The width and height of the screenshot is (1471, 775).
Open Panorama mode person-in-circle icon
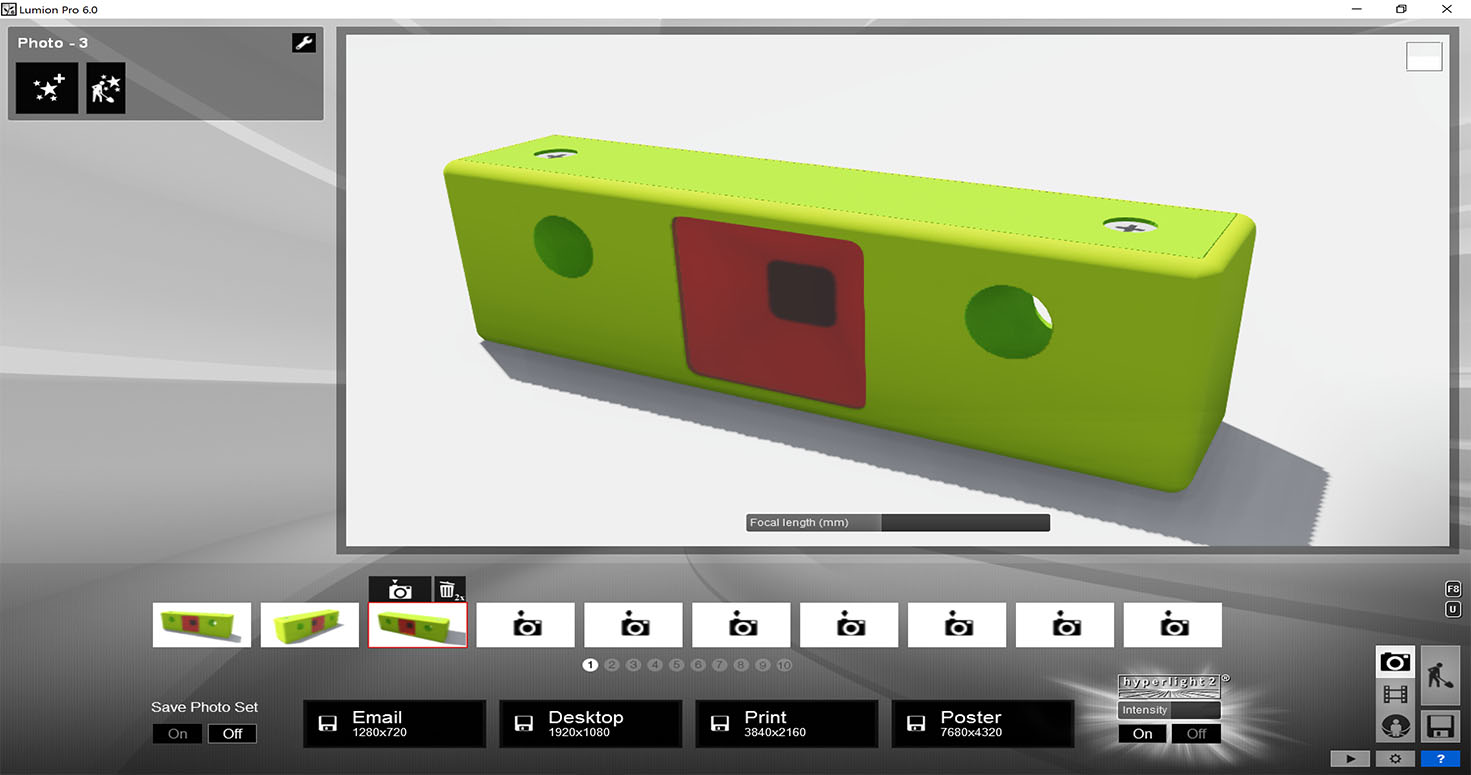[1395, 726]
